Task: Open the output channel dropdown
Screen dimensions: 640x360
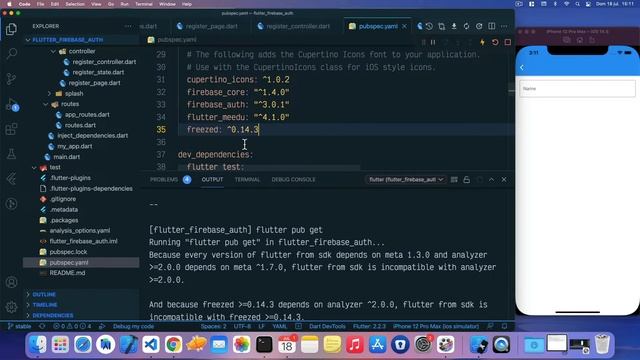Action: (406, 180)
